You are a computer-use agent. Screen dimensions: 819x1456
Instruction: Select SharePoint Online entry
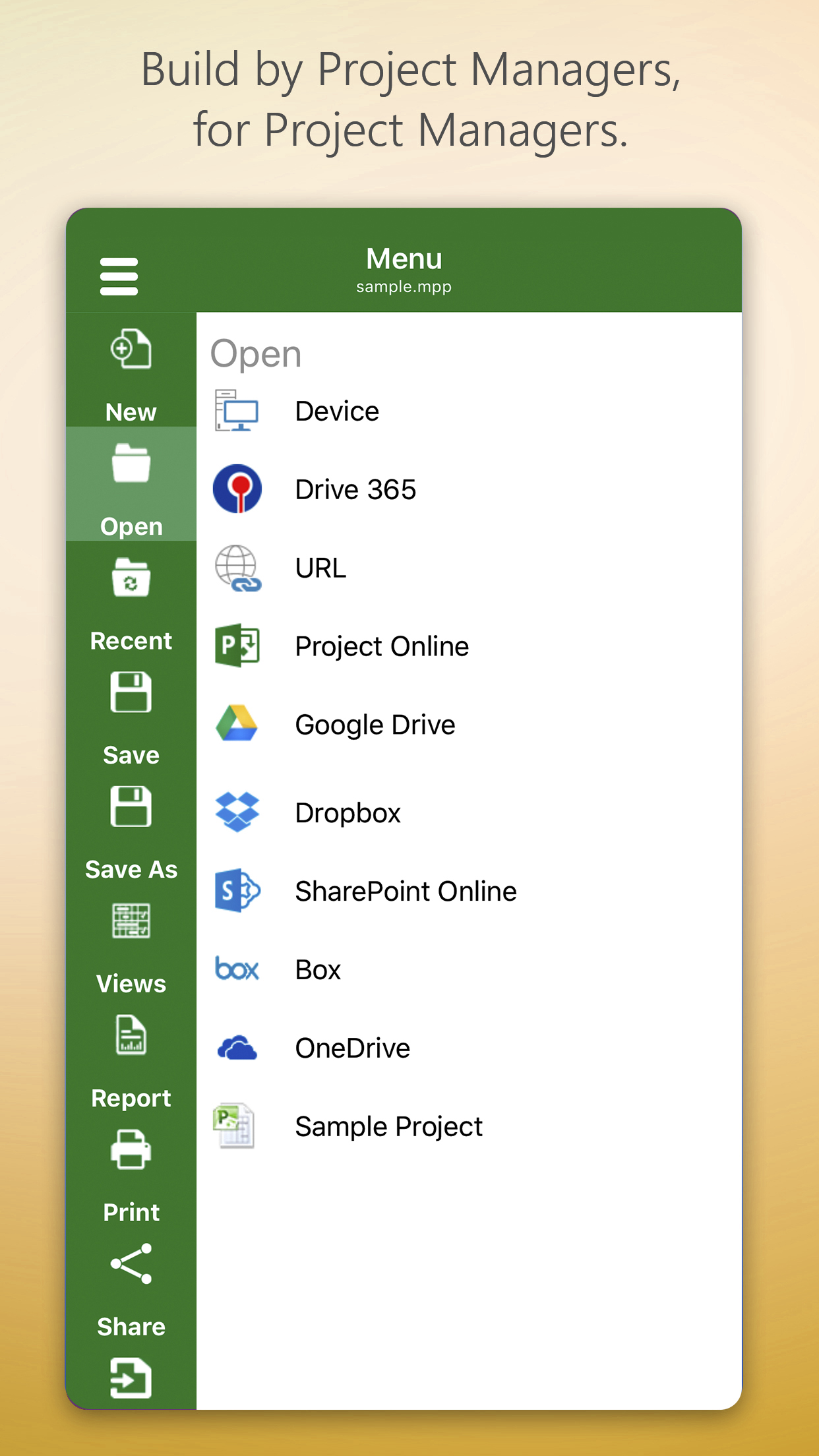[406, 892]
